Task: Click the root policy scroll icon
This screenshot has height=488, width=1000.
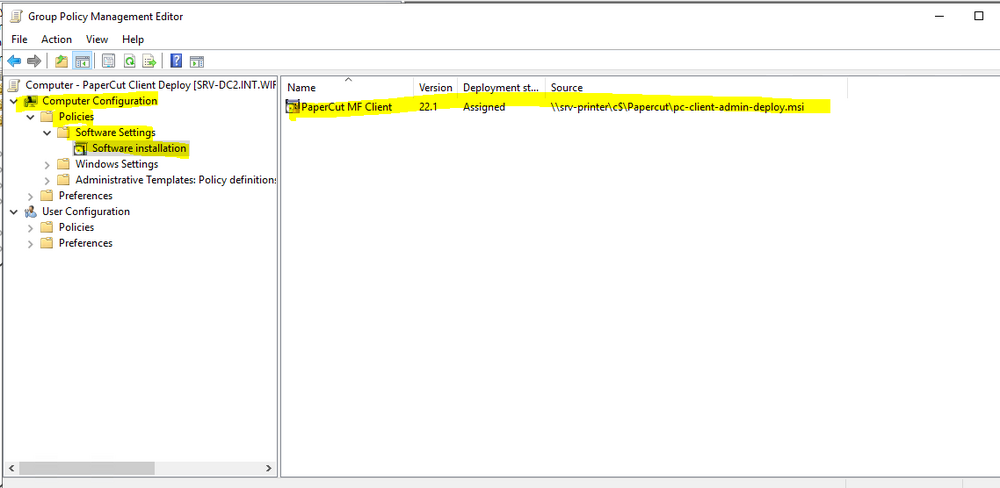Action: (x=14, y=85)
